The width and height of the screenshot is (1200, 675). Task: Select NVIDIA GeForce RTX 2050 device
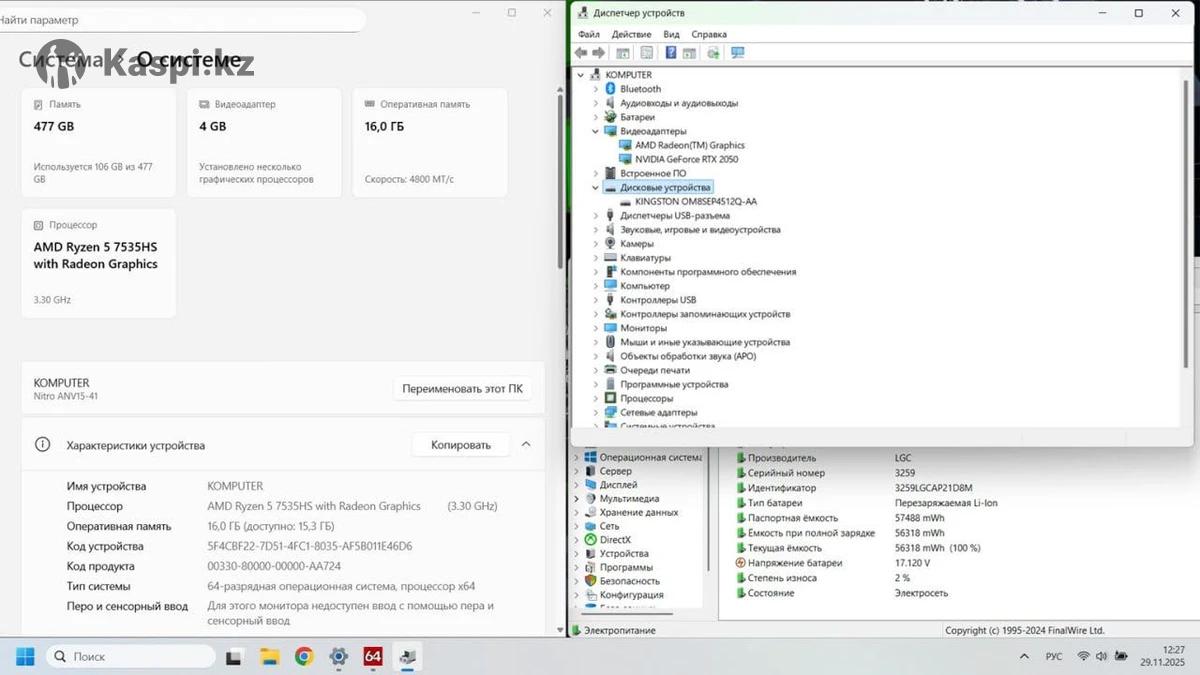coord(686,159)
